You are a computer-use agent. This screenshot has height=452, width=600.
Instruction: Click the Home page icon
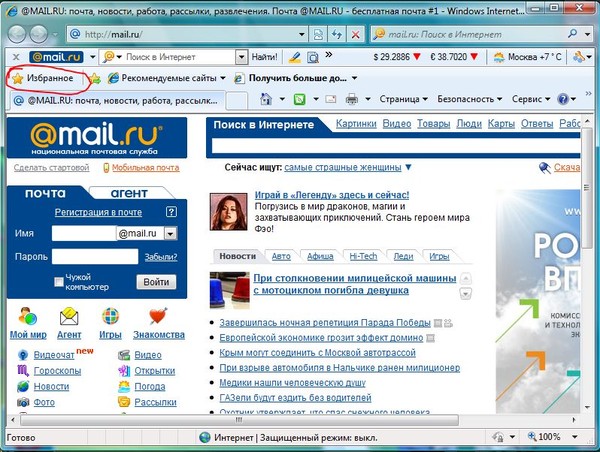point(266,99)
